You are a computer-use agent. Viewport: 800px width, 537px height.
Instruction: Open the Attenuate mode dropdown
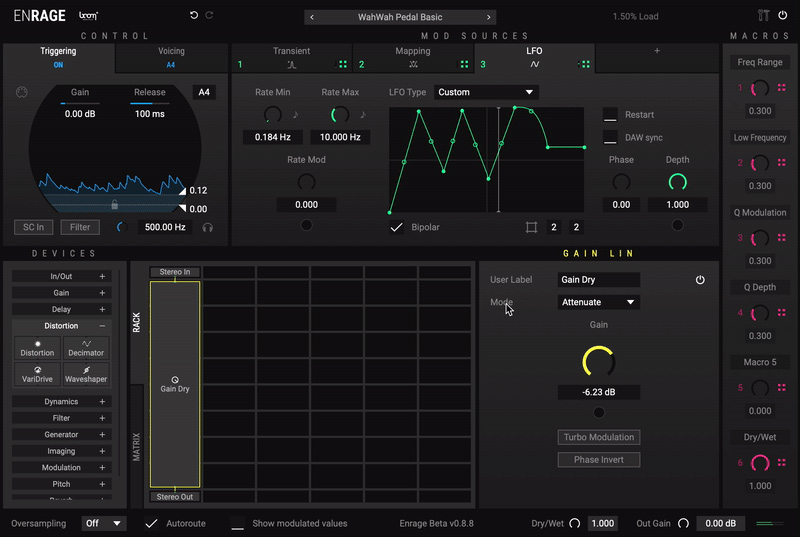[598, 302]
